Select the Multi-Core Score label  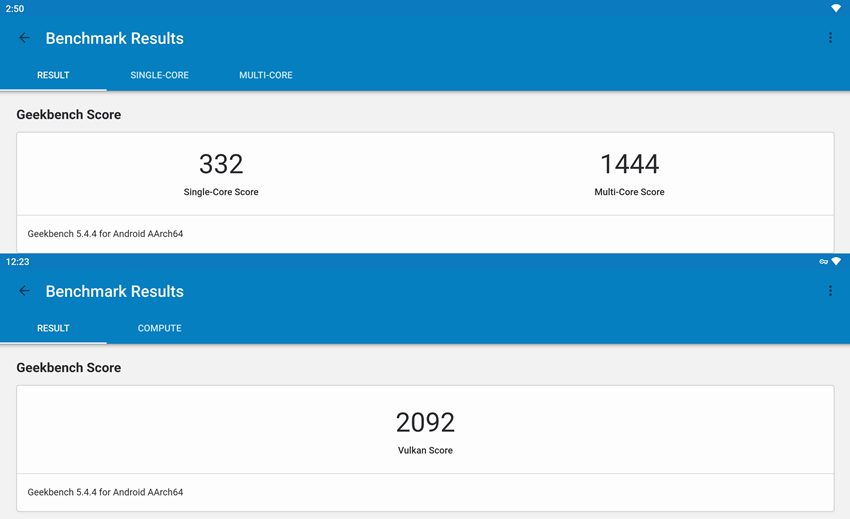pos(629,192)
